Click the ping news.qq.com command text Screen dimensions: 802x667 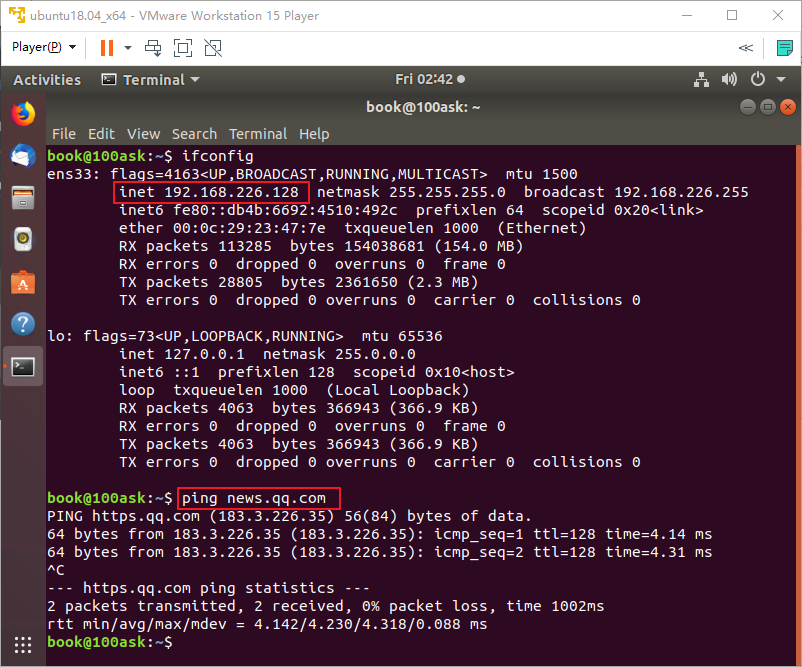(254, 498)
